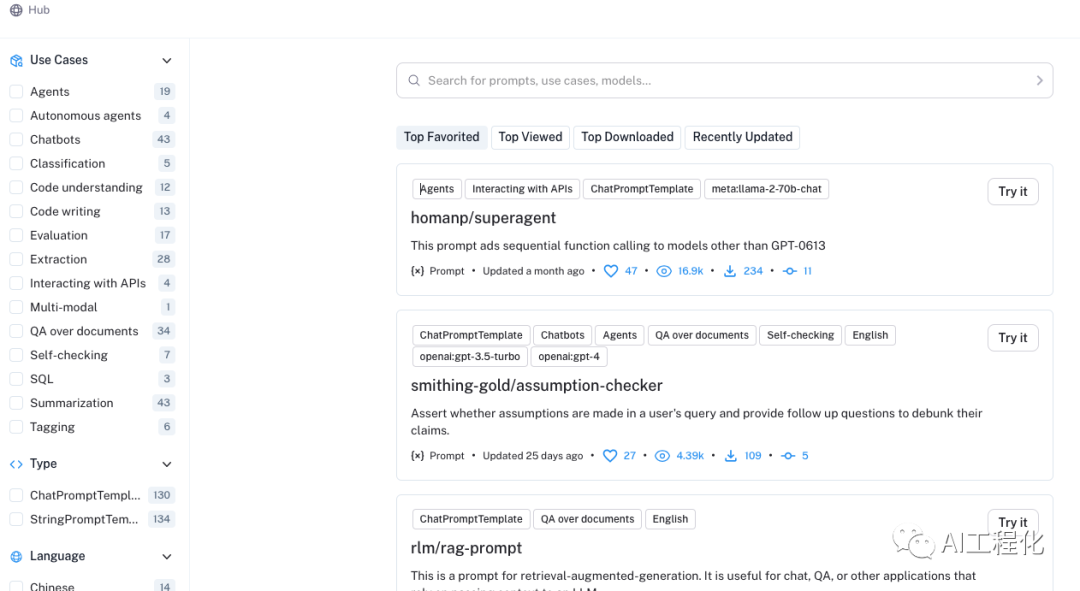The image size is (1080, 591).
Task: Focus the prompt search field
Action: [725, 81]
